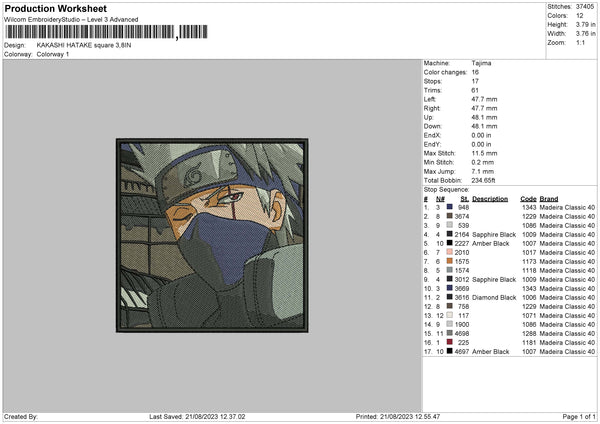Image resolution: width=600 pixels, height=424 pixels.
Task: Choose the cream swatch in stop 13
Action: (x=451, y=315)
